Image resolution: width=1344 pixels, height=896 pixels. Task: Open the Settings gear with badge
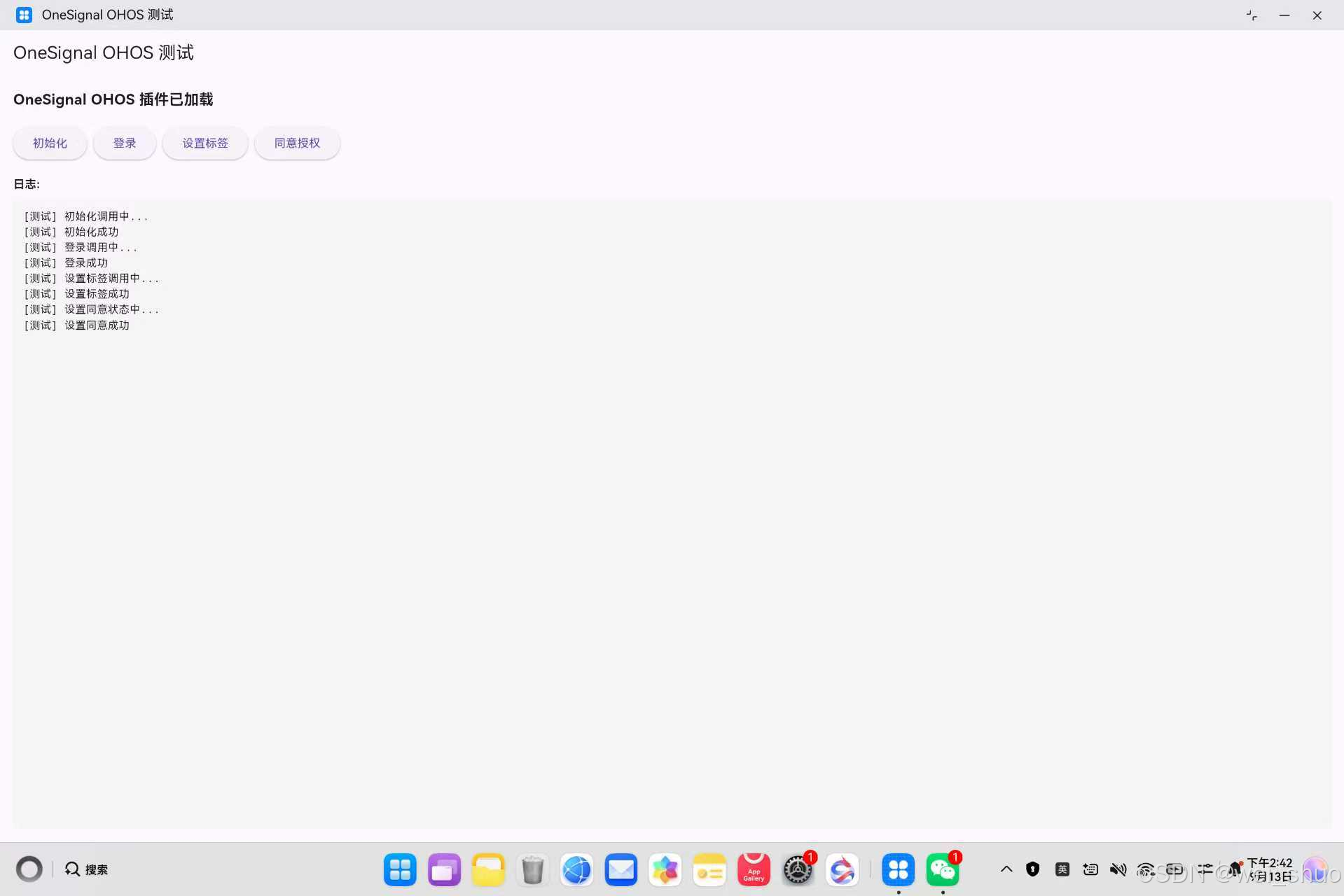(798, 869)
